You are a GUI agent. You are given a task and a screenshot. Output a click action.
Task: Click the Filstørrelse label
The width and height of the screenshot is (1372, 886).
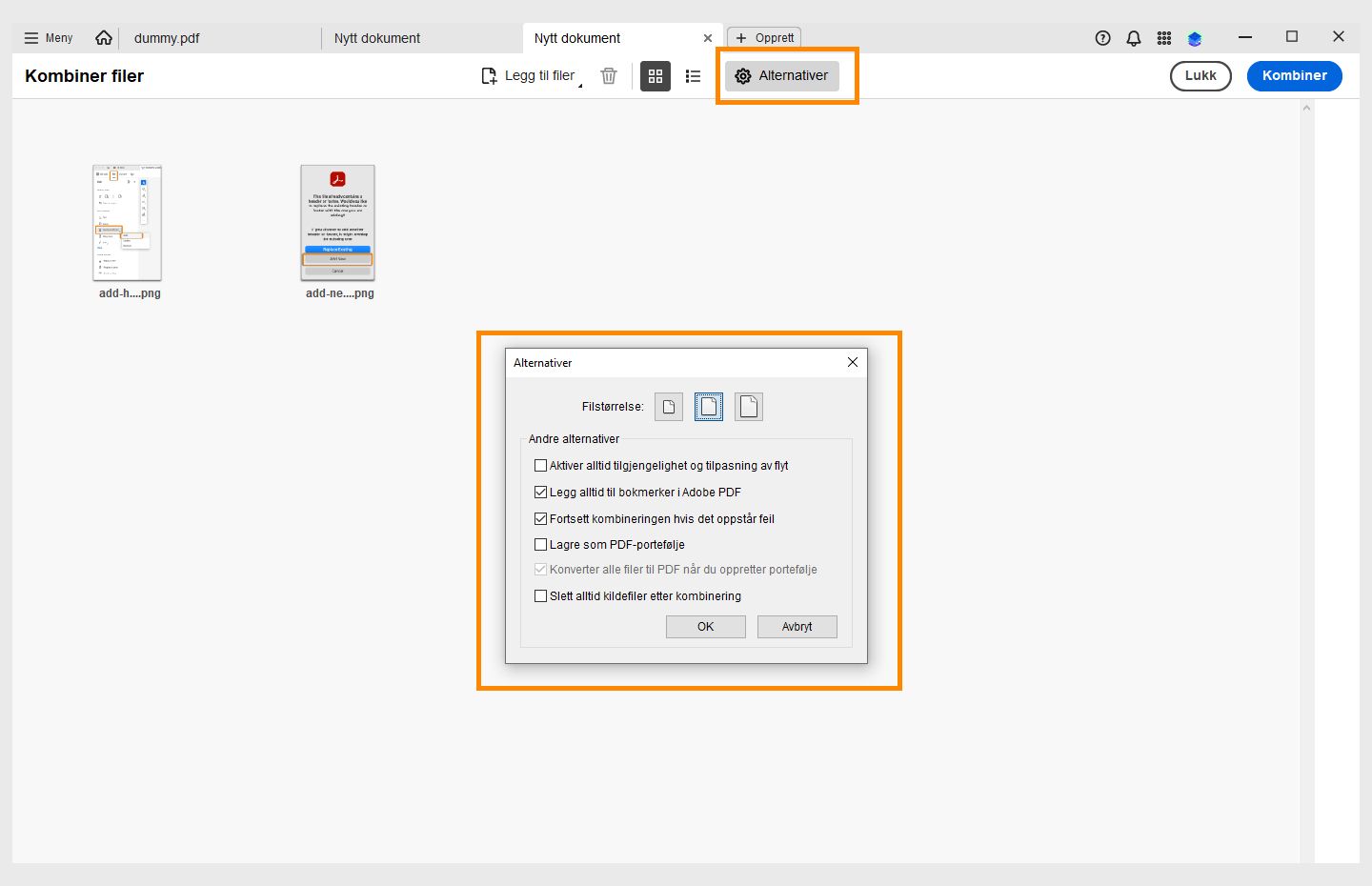(613, 407)
